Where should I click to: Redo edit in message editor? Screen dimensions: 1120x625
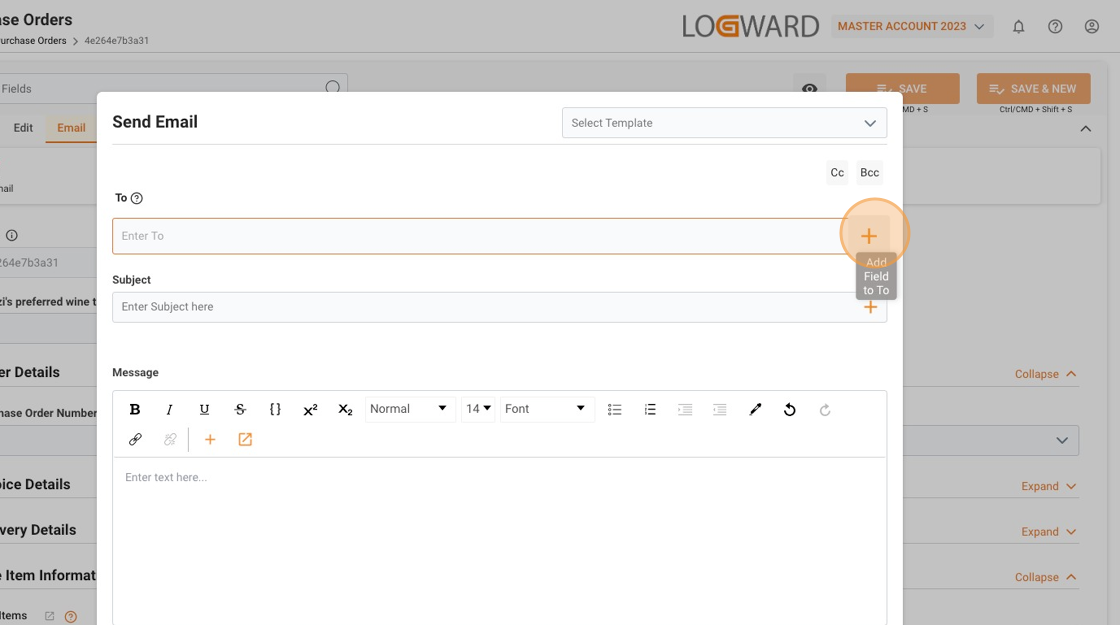[x=825, y=409]
